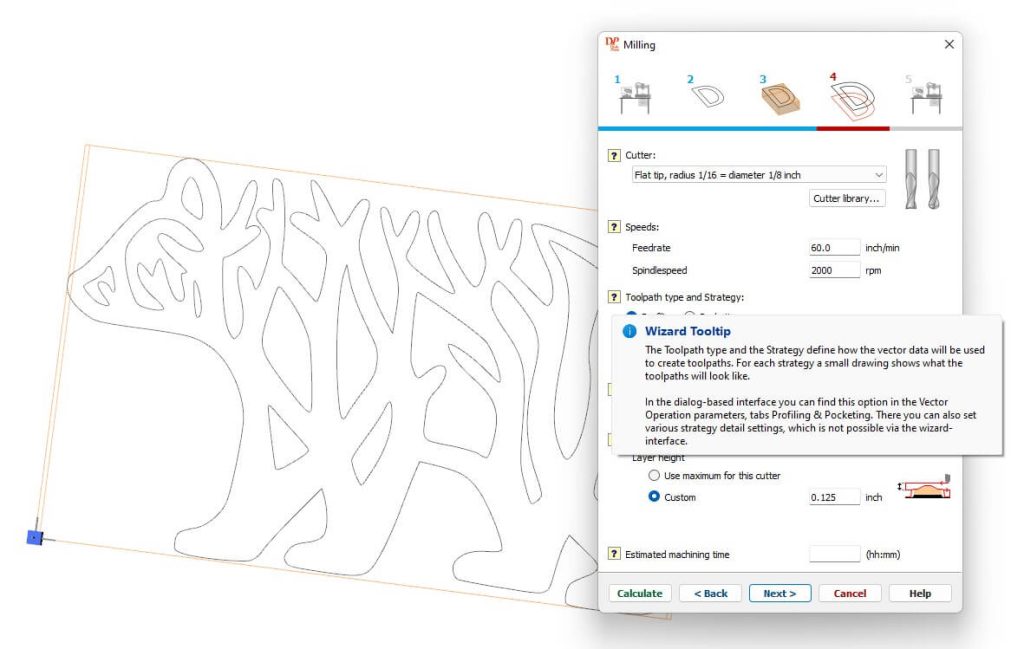The width and height of the screenshot is (1024, 649).
Task: Click the help icon next to Cutter
Action: click(x=613, y=155)
